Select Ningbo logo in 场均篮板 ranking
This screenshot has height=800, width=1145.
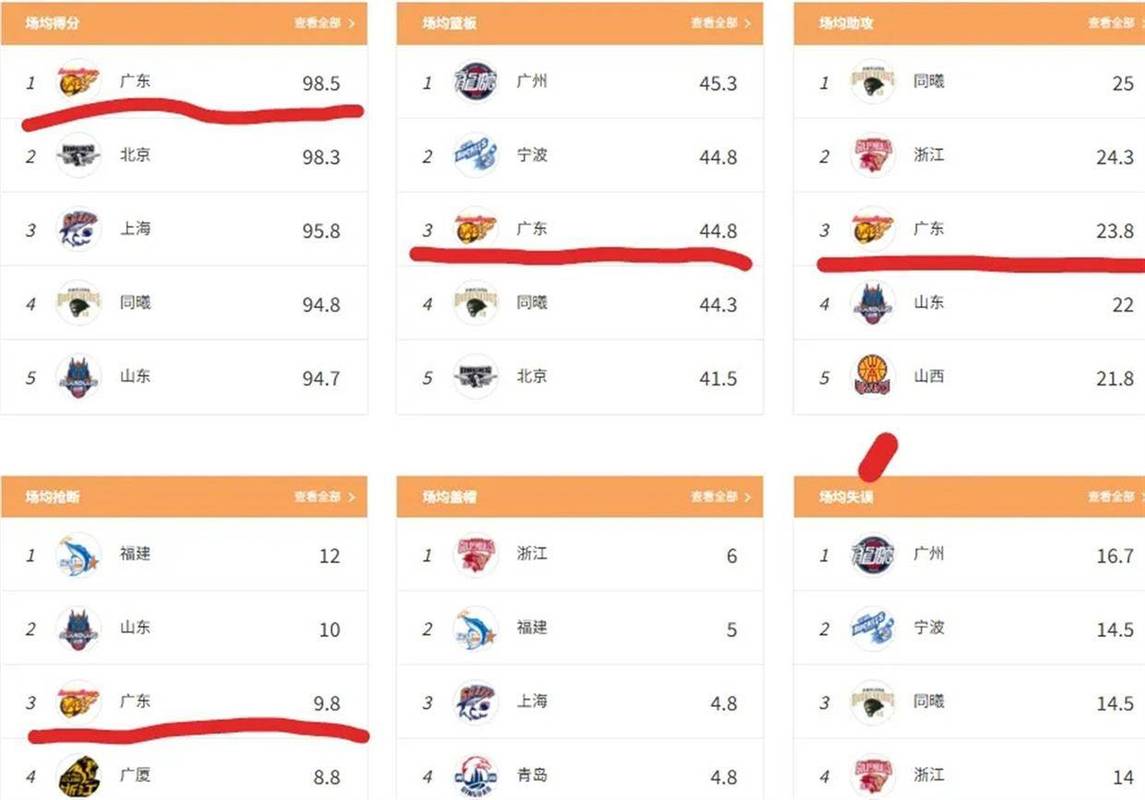pos(475,155)
